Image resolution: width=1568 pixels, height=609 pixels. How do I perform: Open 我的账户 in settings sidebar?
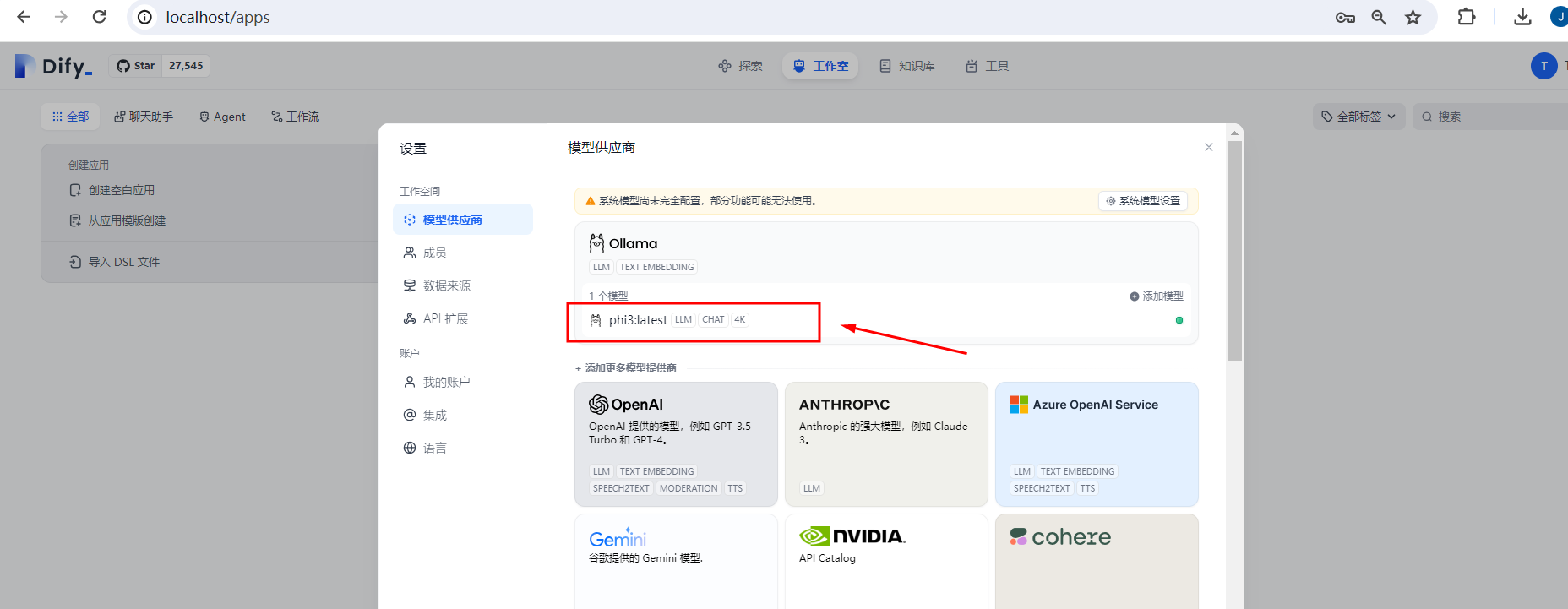[x=463, y=382]
